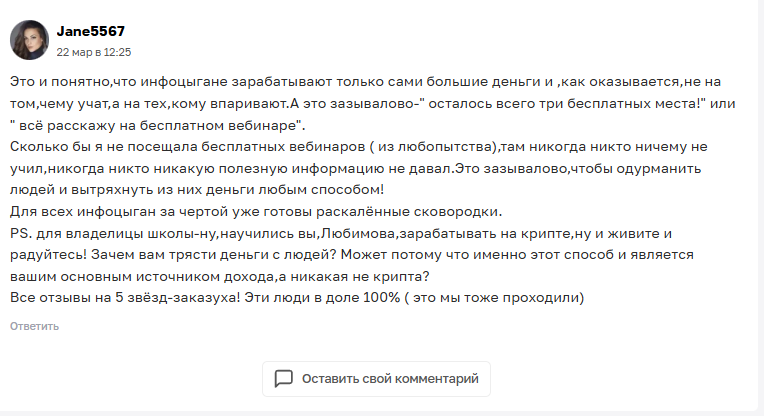Click the speech bubble comment icon
The width and height of the screenshot is (764, 416).
(284, 379)
